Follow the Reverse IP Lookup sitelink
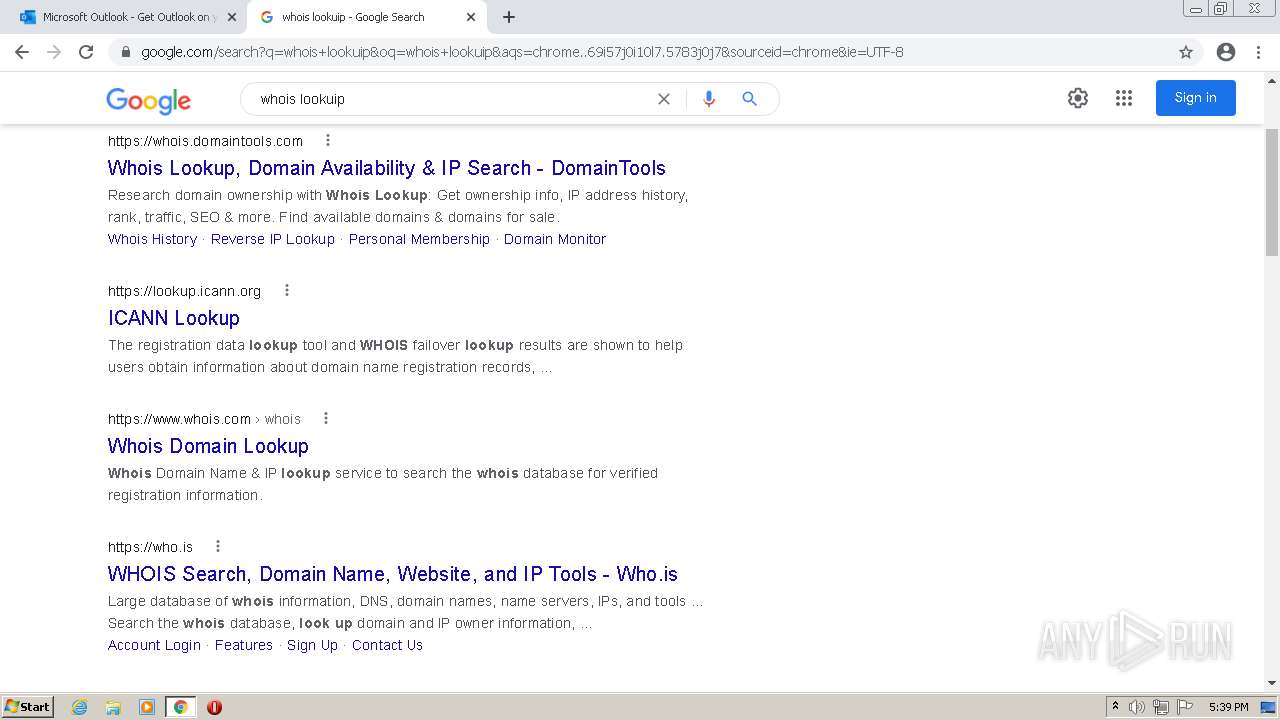Screen dimensions: 1280x720 click(x=272, y=239)
